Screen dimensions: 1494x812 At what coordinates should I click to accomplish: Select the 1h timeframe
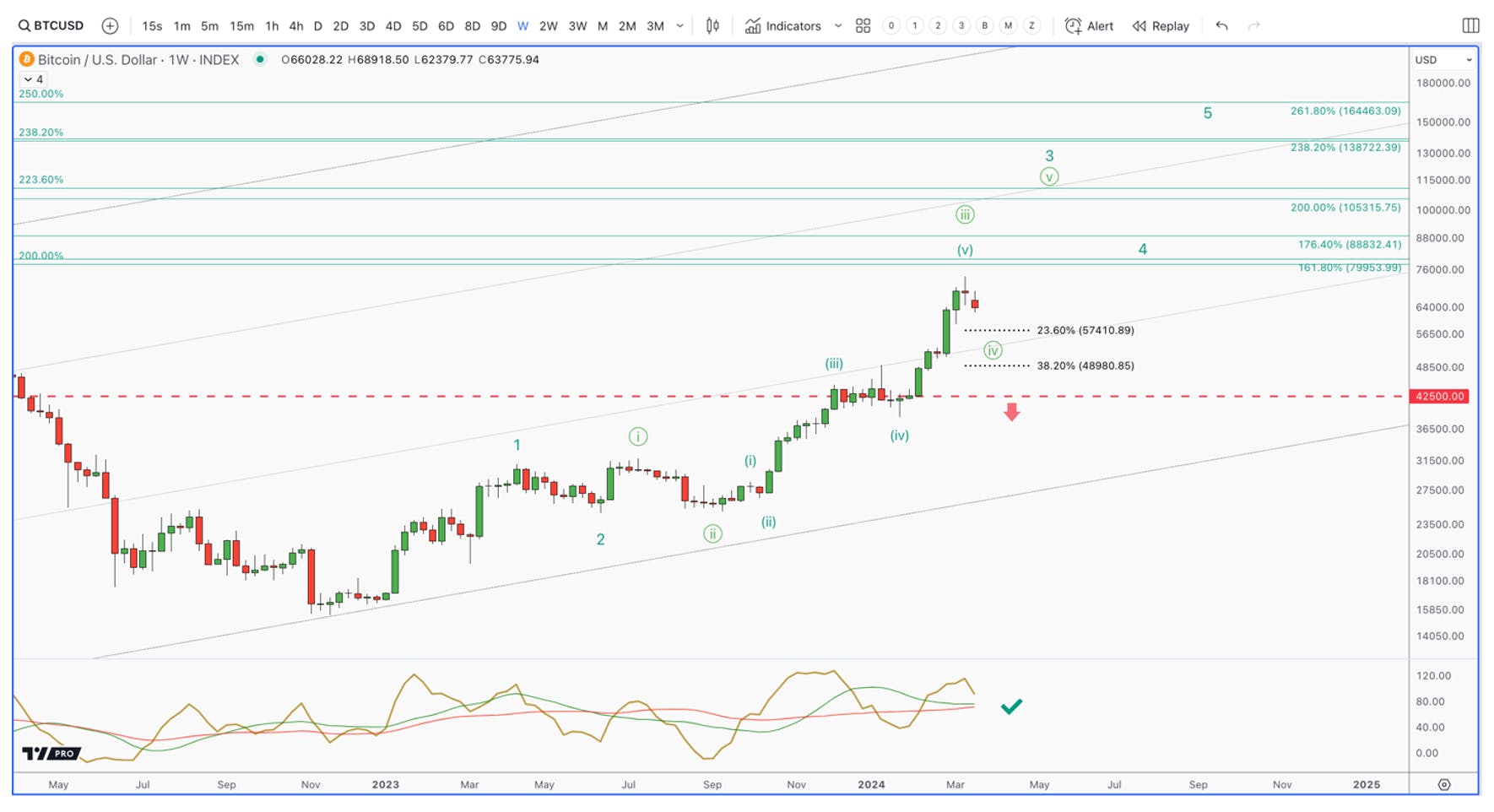pos(272,25)
